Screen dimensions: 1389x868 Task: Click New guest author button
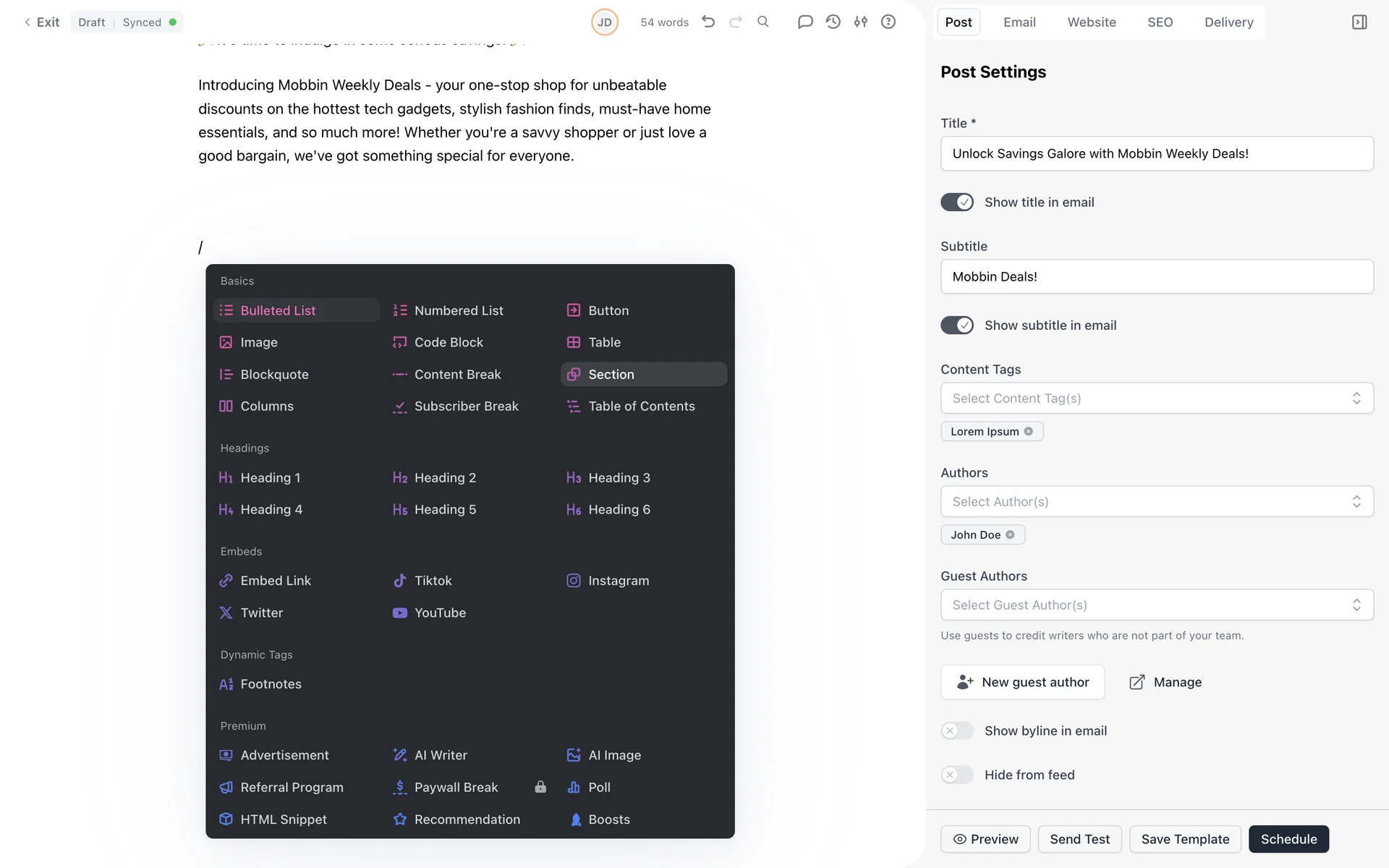tap(1022, 682)
